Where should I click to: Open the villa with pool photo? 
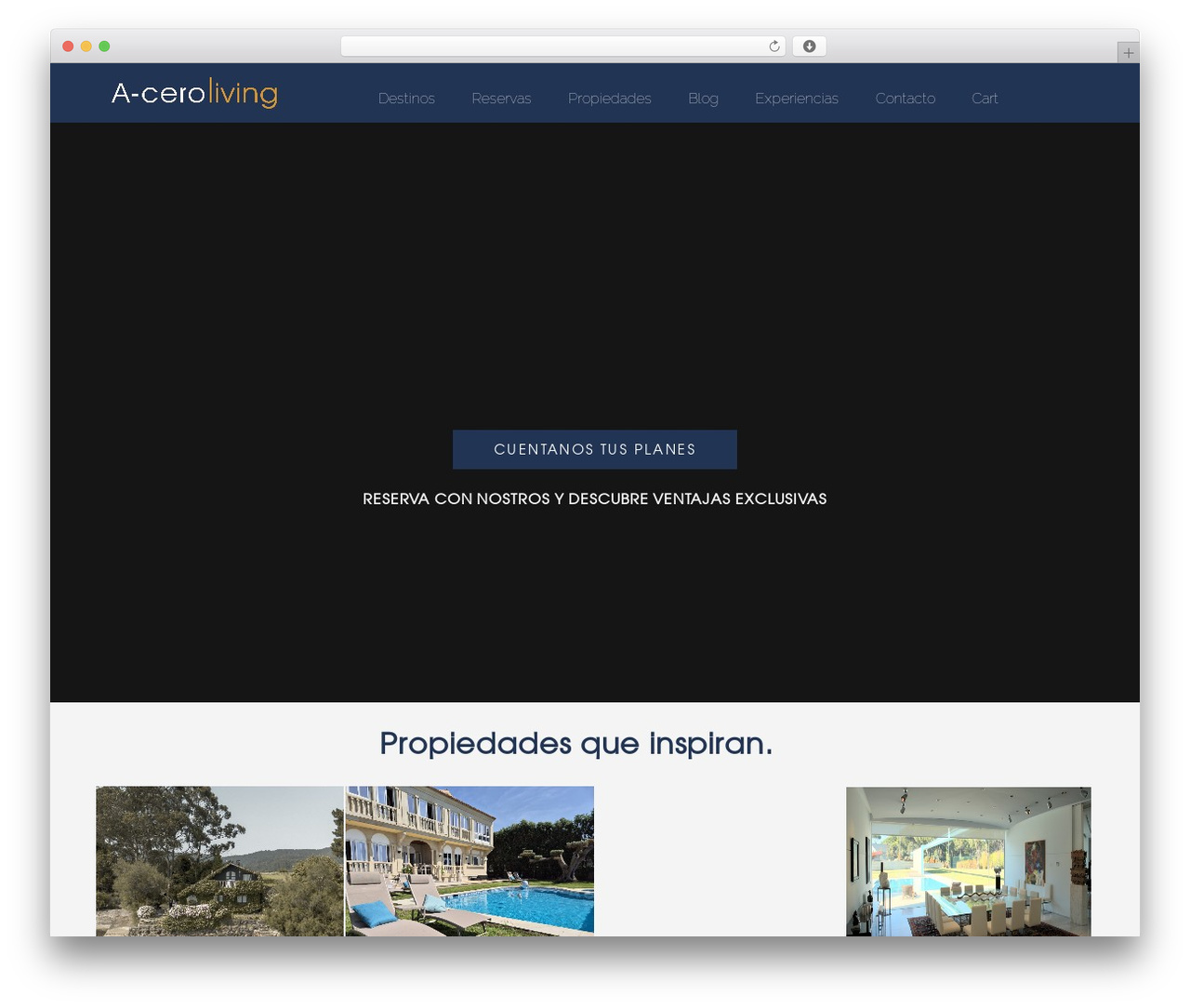[x=469, y=861]
